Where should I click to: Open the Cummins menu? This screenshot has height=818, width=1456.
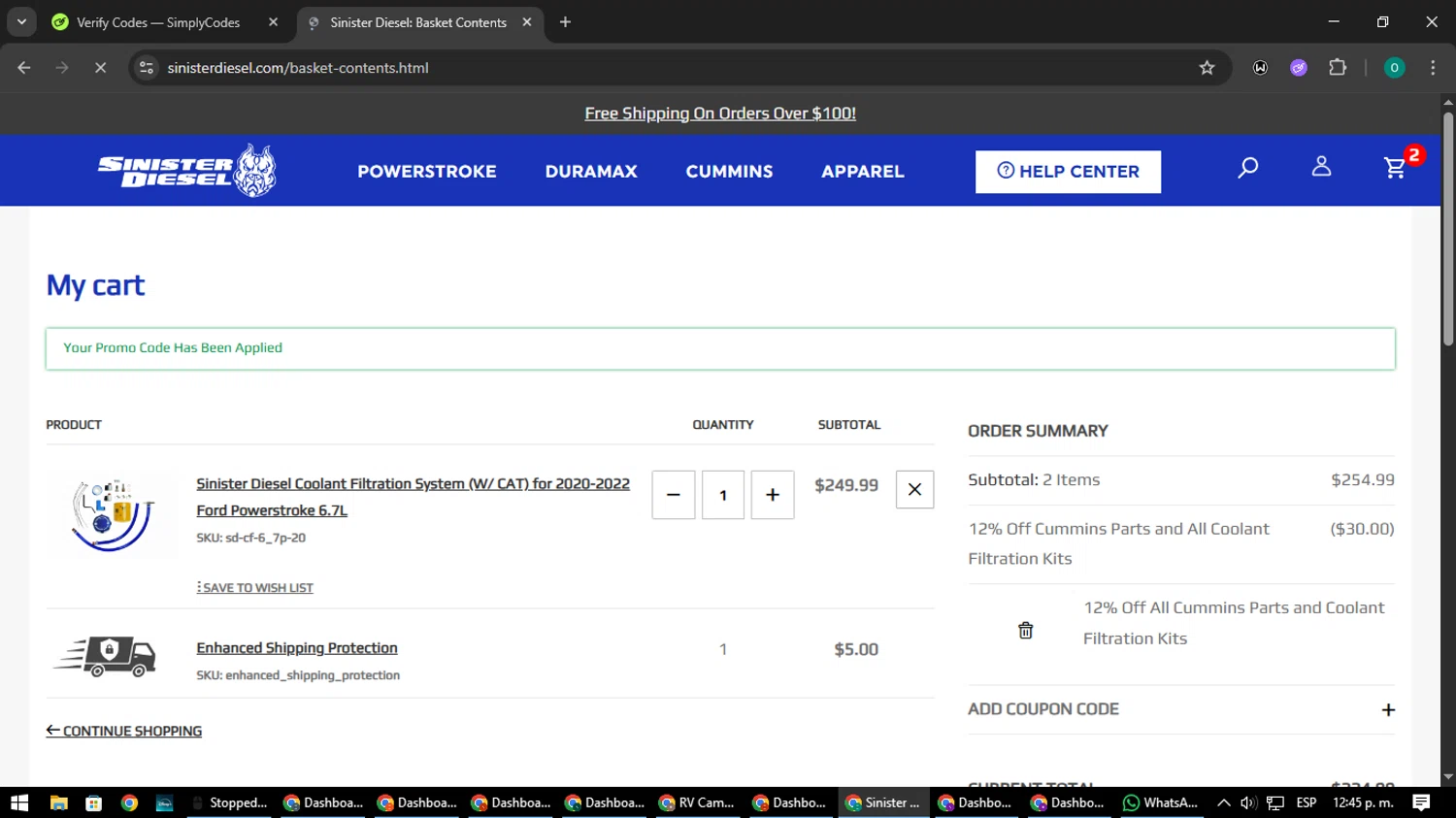730,172
